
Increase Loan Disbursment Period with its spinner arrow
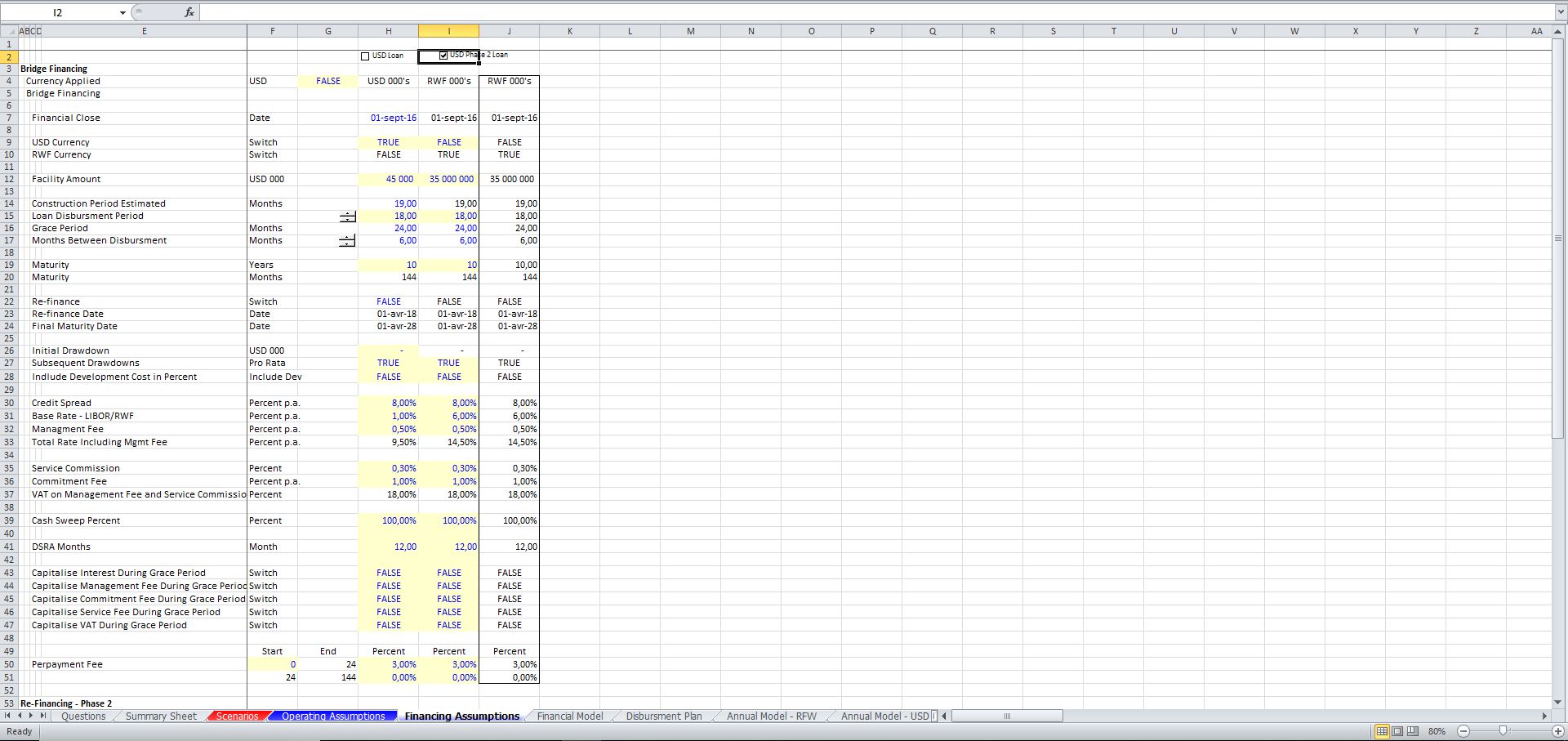[x=348, y=214]
